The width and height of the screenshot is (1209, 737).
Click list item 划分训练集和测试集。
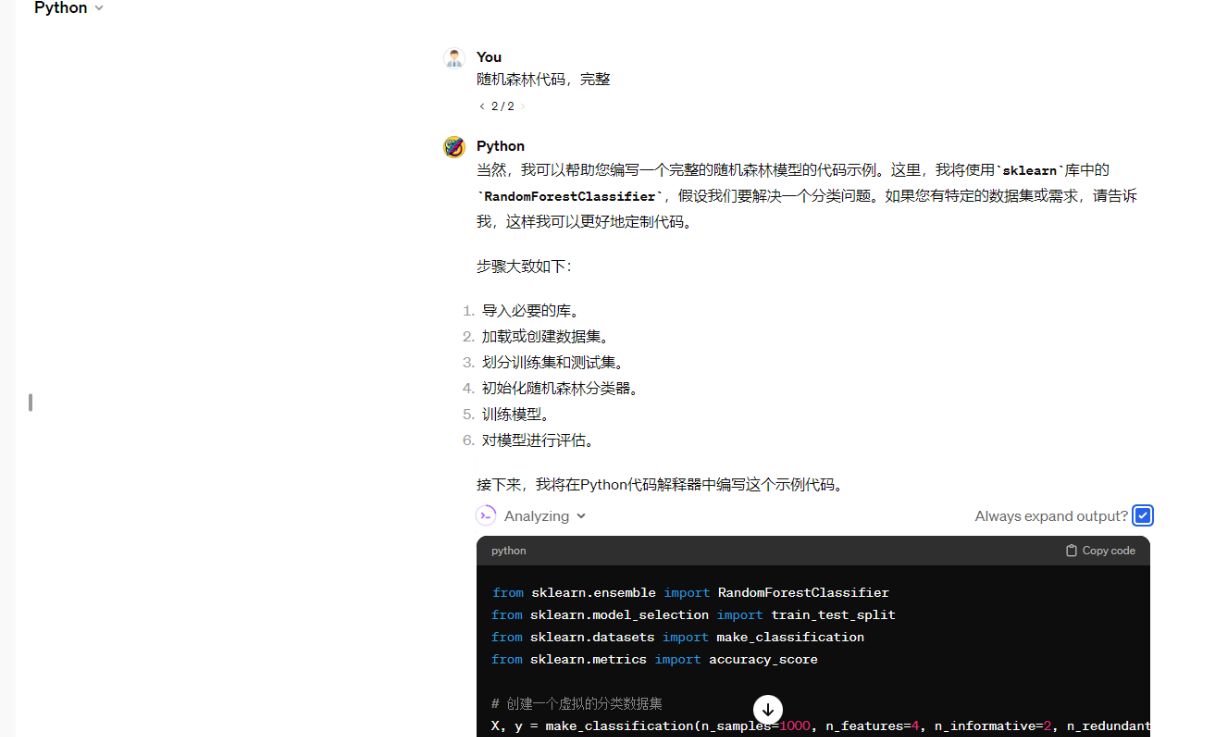pyautogui.click(x=554, y=363)
